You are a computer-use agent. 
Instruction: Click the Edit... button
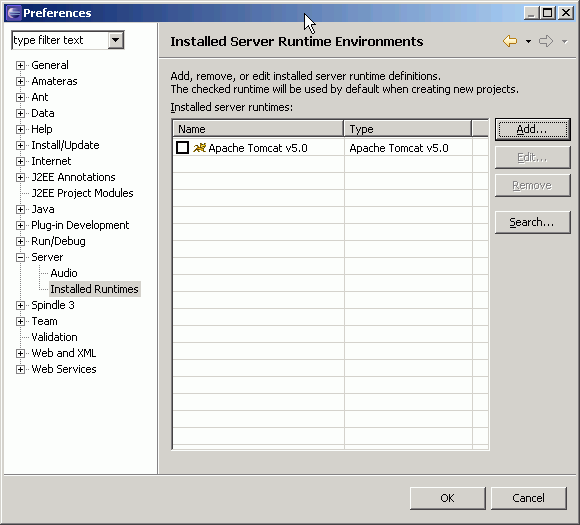533,158
